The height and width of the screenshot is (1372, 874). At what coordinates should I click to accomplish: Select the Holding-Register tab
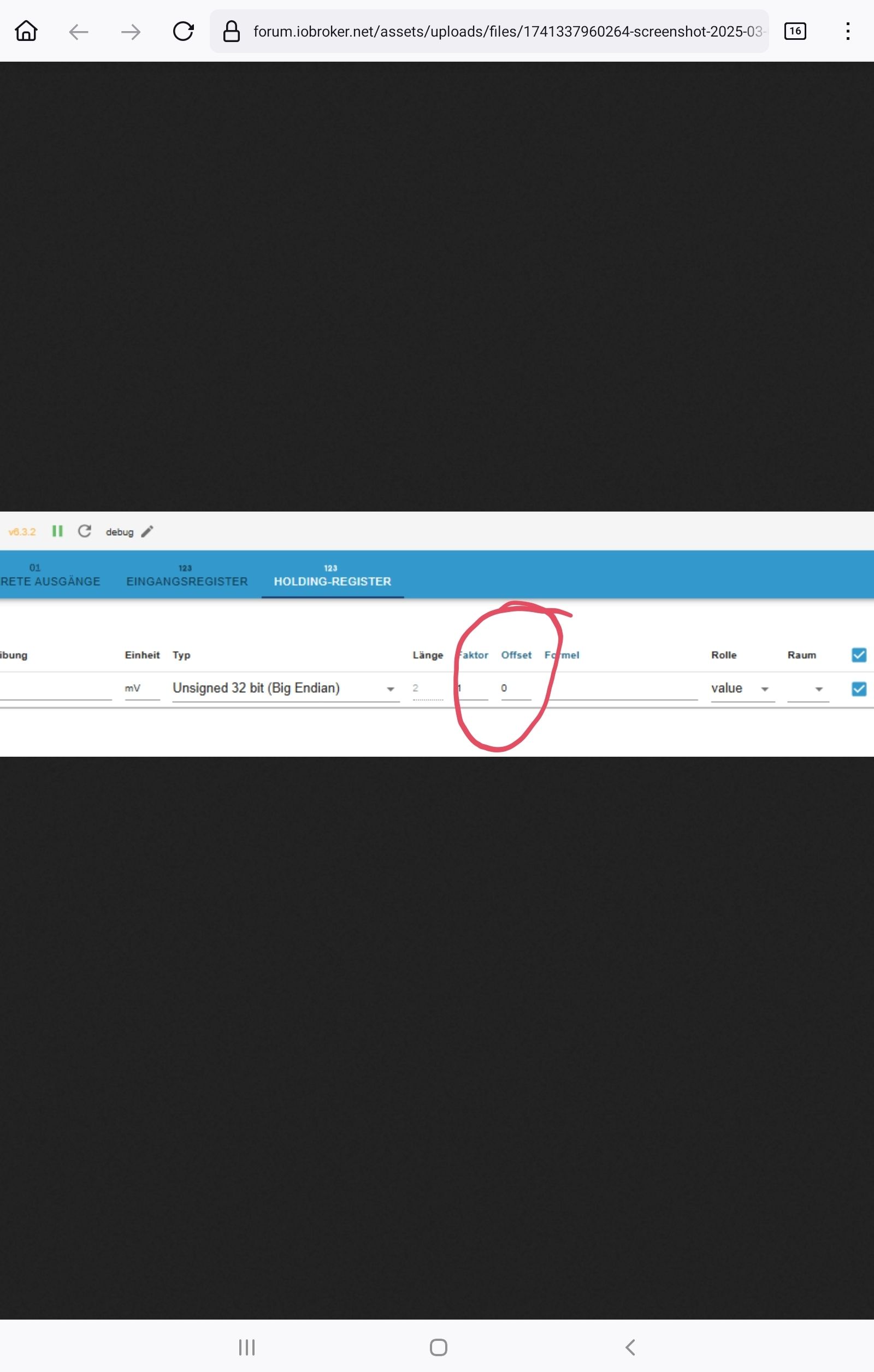tap(332, 575)
